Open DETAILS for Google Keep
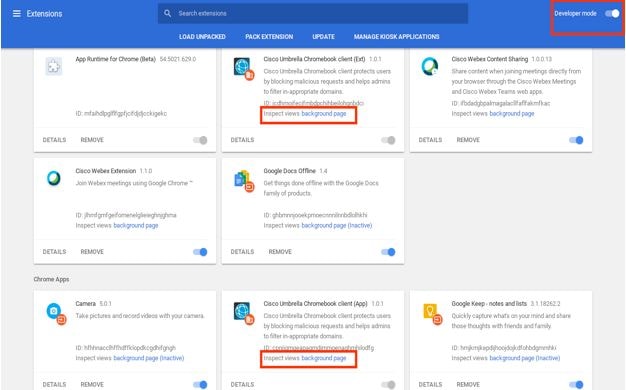 pyautogui.click(x=430, y=384)
